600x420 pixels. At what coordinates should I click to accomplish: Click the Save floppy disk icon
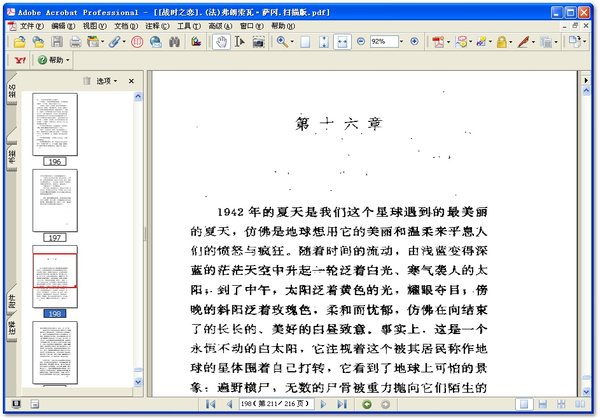pos(57,42)
